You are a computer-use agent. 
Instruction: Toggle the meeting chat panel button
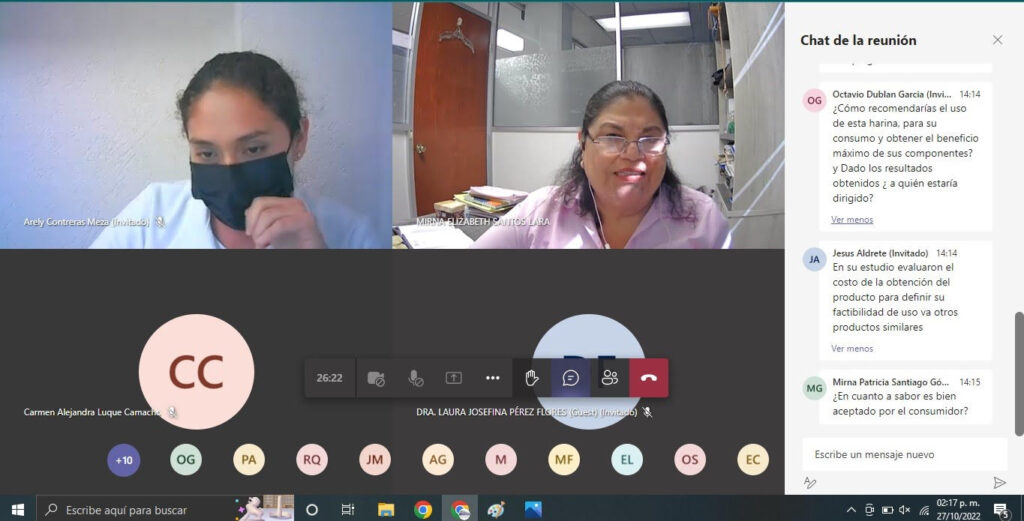(571, 378)
